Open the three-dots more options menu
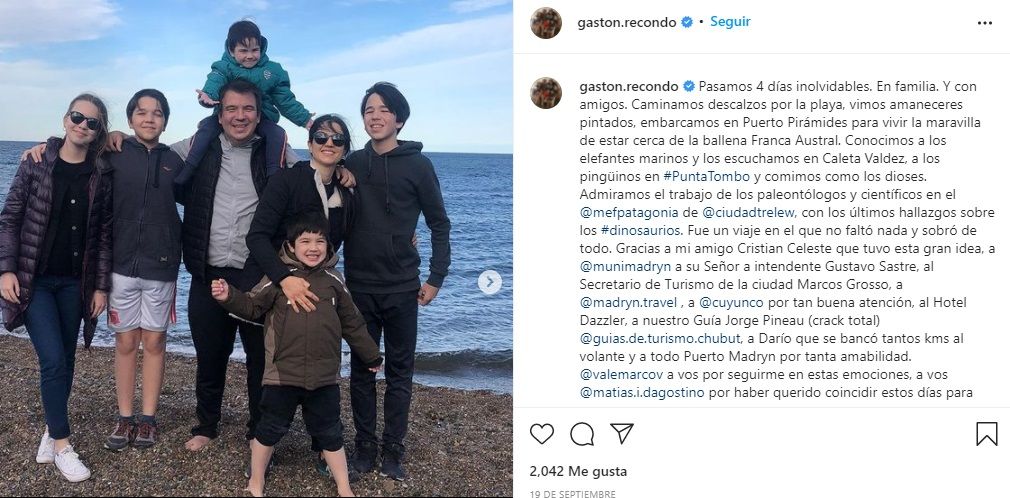Viewport: 1010px width, 498px height. coord(985,23)
